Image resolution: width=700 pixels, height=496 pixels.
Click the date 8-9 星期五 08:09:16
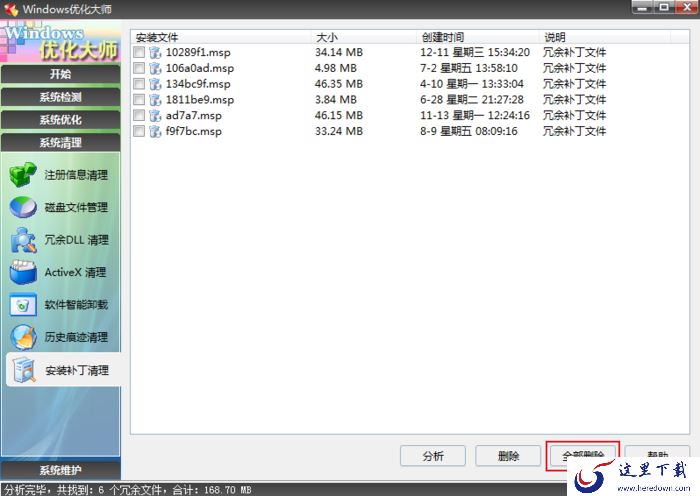point(469,131)
